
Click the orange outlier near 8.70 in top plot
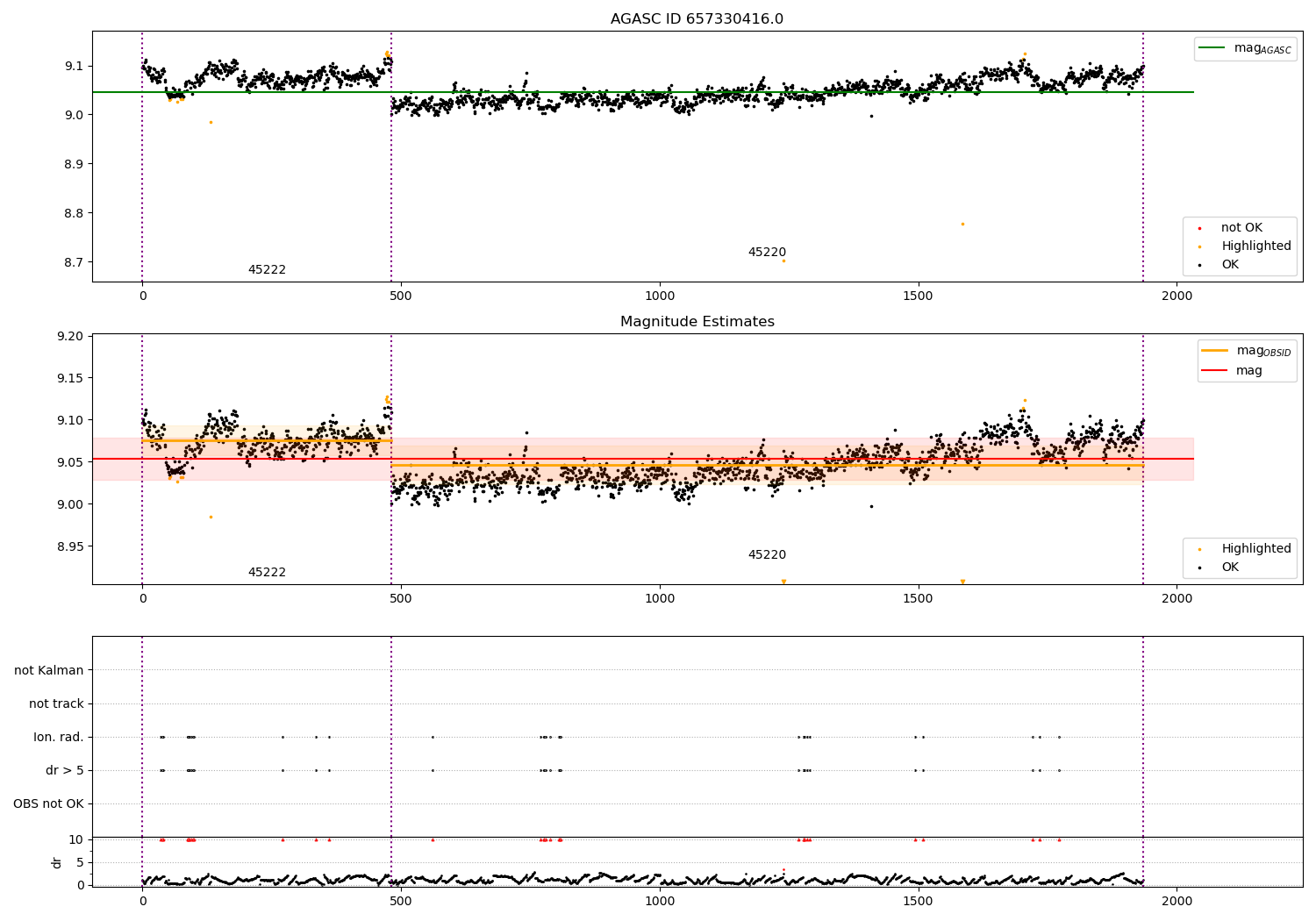point(783,261)
